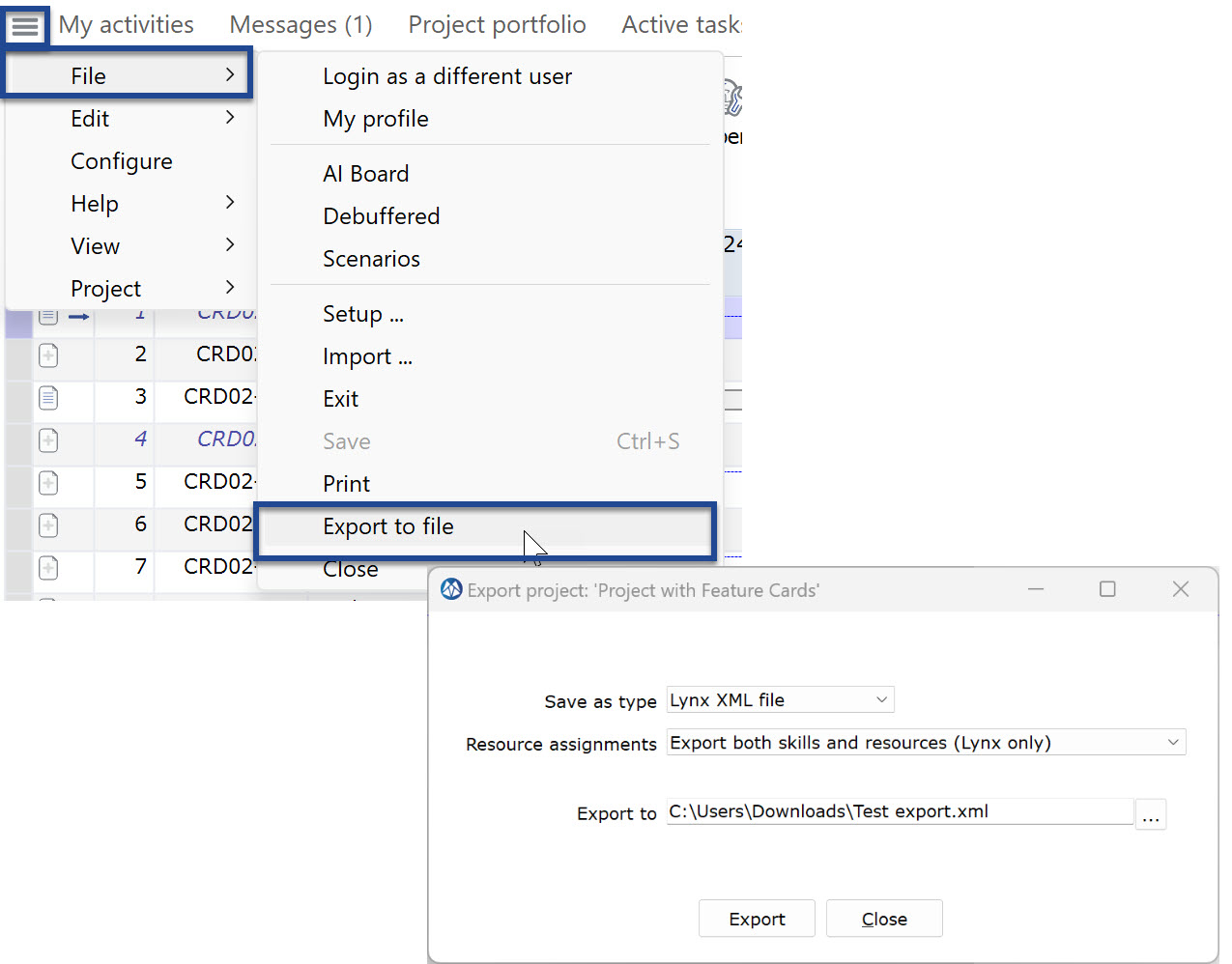This screenshot has width=1232, height=964.
Task: Click the Export to file path field
Action: 899,811
